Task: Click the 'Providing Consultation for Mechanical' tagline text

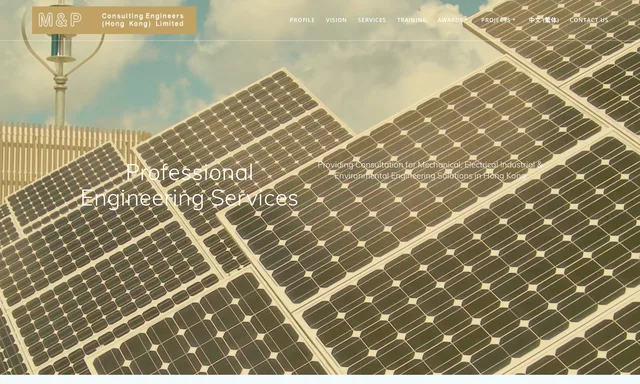Action: pos(430,171)
